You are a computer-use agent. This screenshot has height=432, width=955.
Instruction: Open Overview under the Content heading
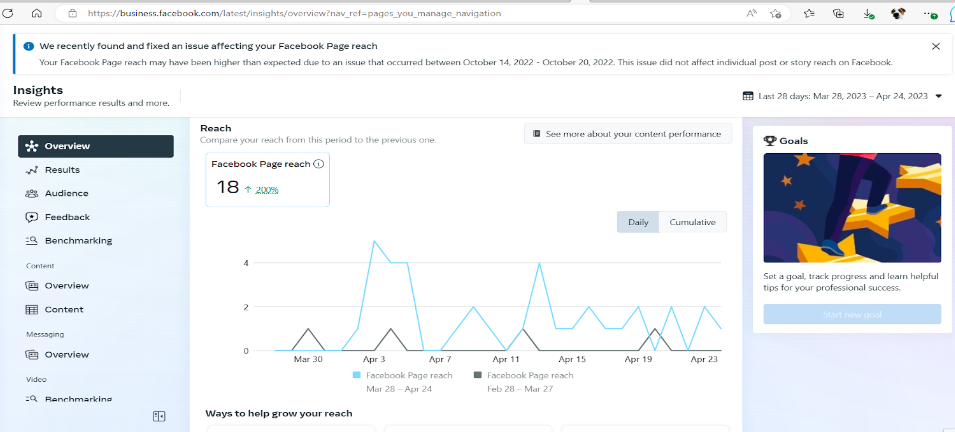pos(66,286)
